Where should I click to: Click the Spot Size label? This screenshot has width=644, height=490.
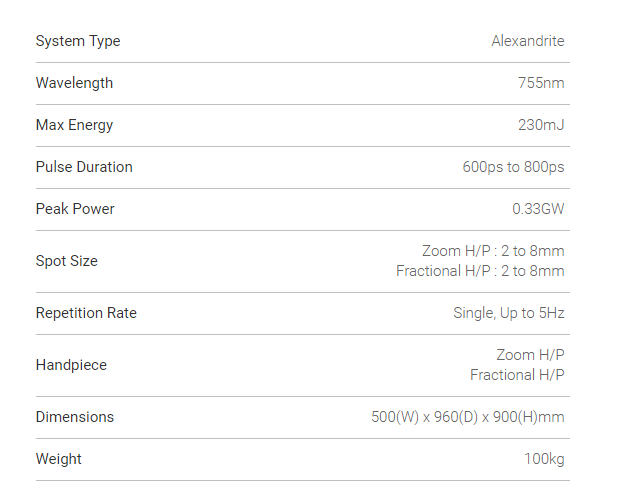(67, 261)
